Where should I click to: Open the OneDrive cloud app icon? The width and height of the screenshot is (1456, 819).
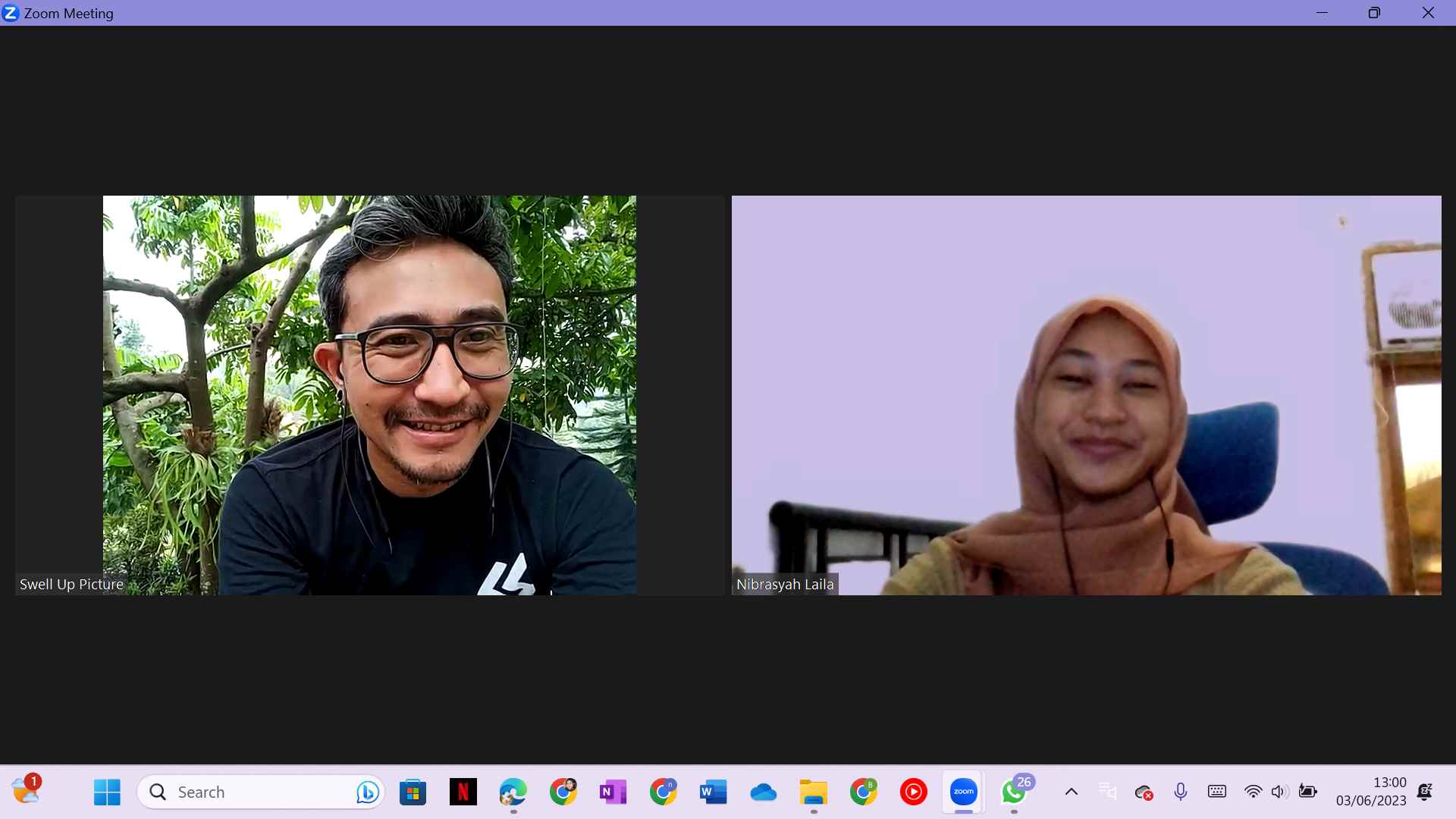763,792
